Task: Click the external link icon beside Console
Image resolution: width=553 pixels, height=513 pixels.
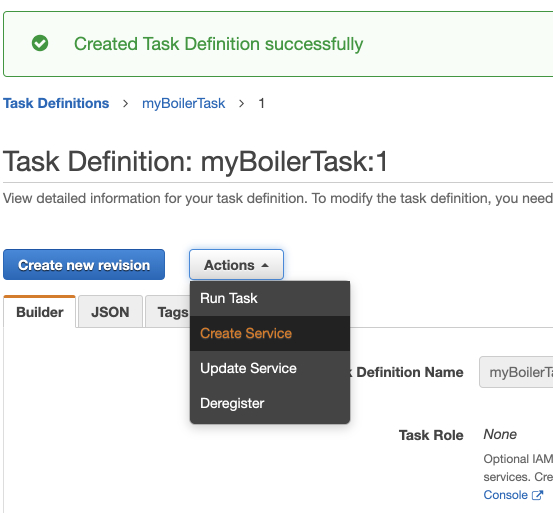Action: point(537,495)
